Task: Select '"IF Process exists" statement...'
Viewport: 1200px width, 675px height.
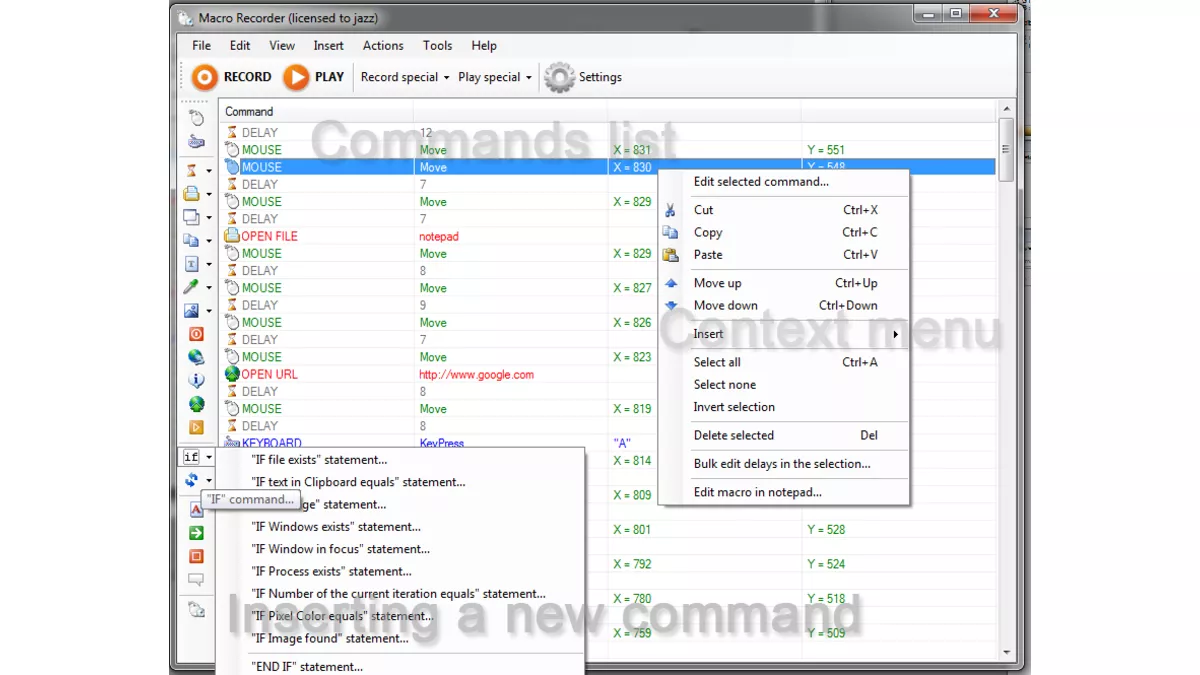Action: pyautogui.click(x=400, y=572)
